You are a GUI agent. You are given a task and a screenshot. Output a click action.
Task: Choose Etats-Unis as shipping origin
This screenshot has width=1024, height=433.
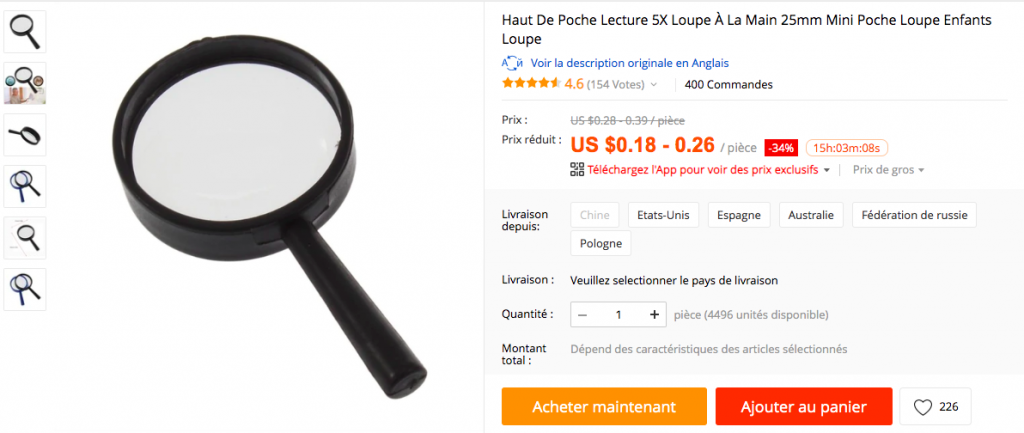[x=663, y=215]
